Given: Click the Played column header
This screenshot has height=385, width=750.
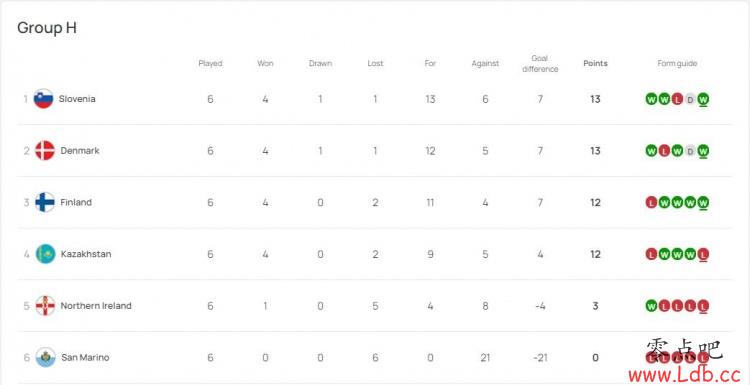Looking at the screenshot, I should (210, 63).
